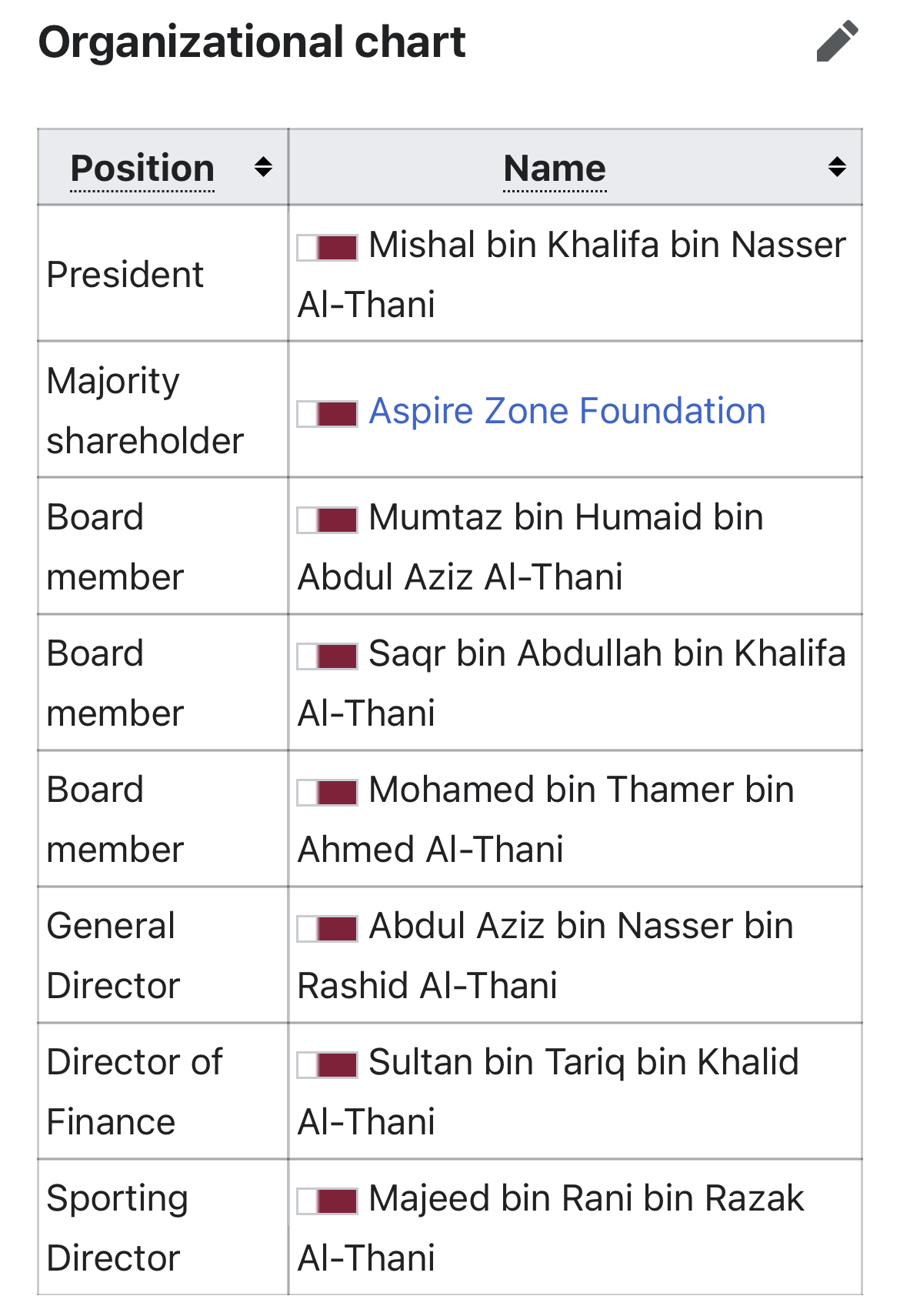Click flag icon beside Mohamed bin Thamer

328,793
